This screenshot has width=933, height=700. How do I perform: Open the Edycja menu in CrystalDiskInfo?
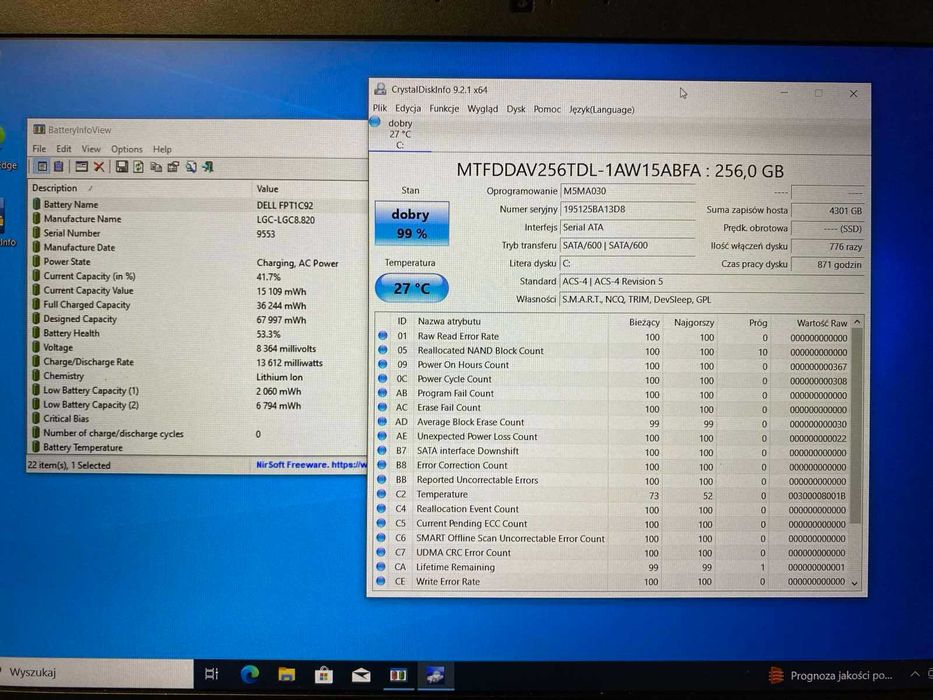point(408,108)
